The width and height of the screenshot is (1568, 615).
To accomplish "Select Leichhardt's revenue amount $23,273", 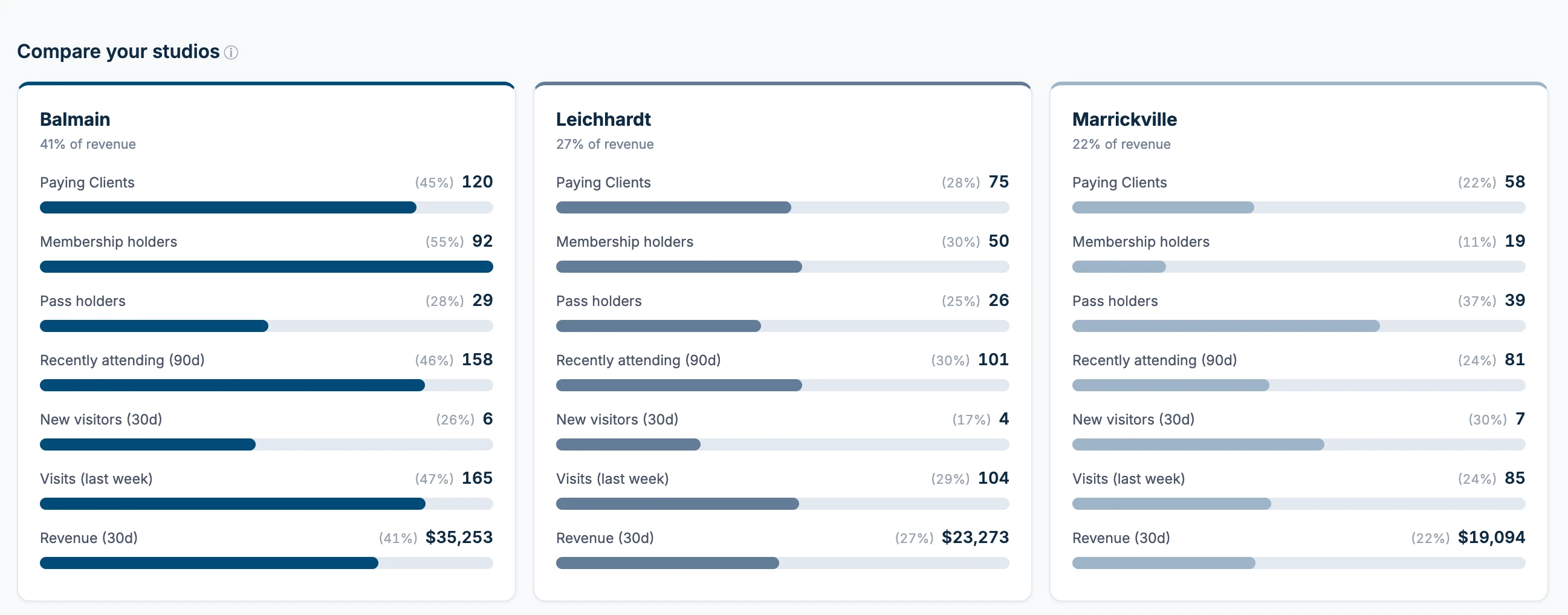I will (975, 537).
